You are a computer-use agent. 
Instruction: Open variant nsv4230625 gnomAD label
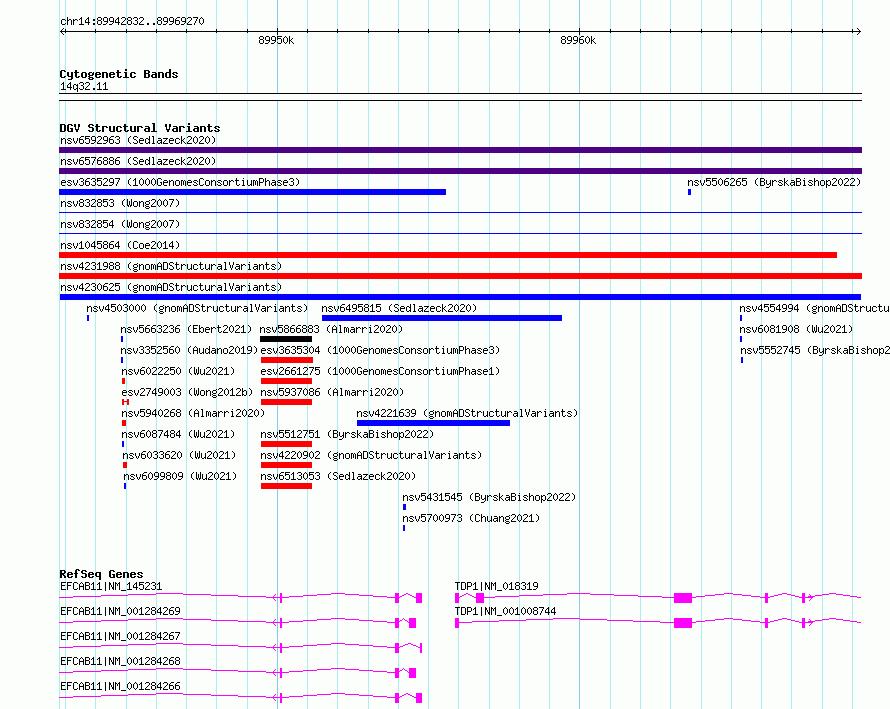coord(171,287)
